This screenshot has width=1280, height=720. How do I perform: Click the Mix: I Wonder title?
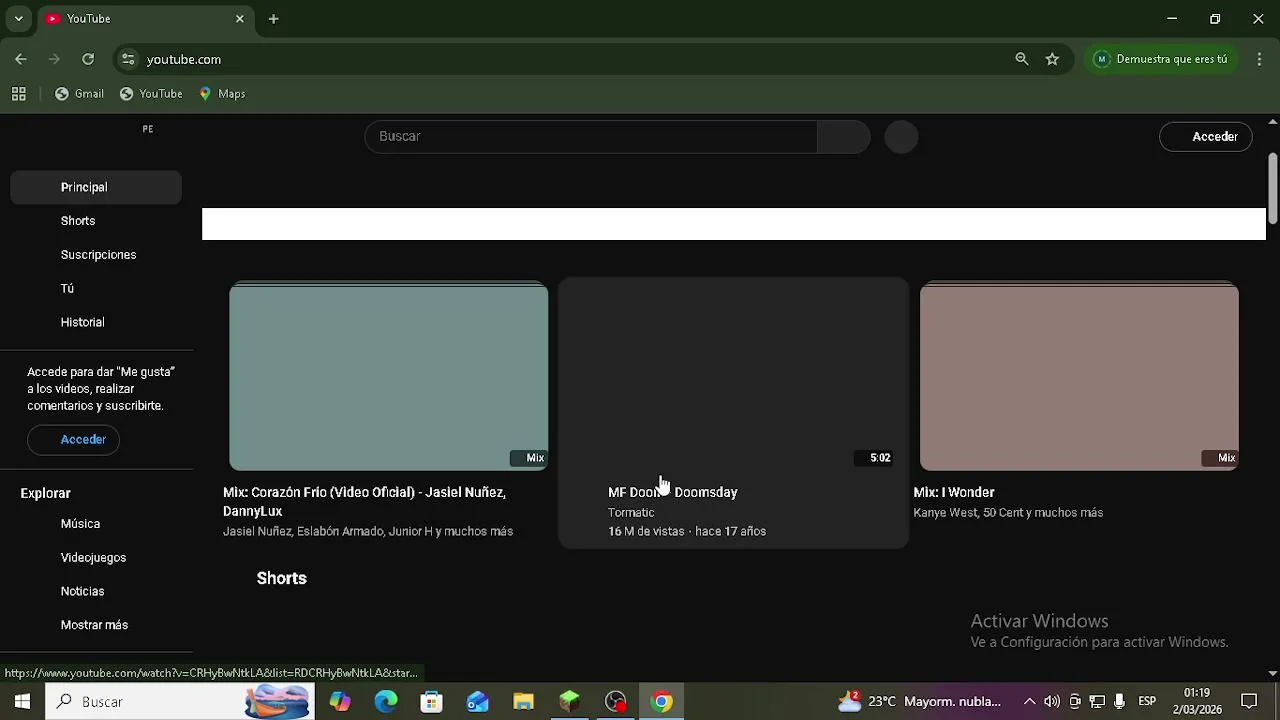click(954, 492)
